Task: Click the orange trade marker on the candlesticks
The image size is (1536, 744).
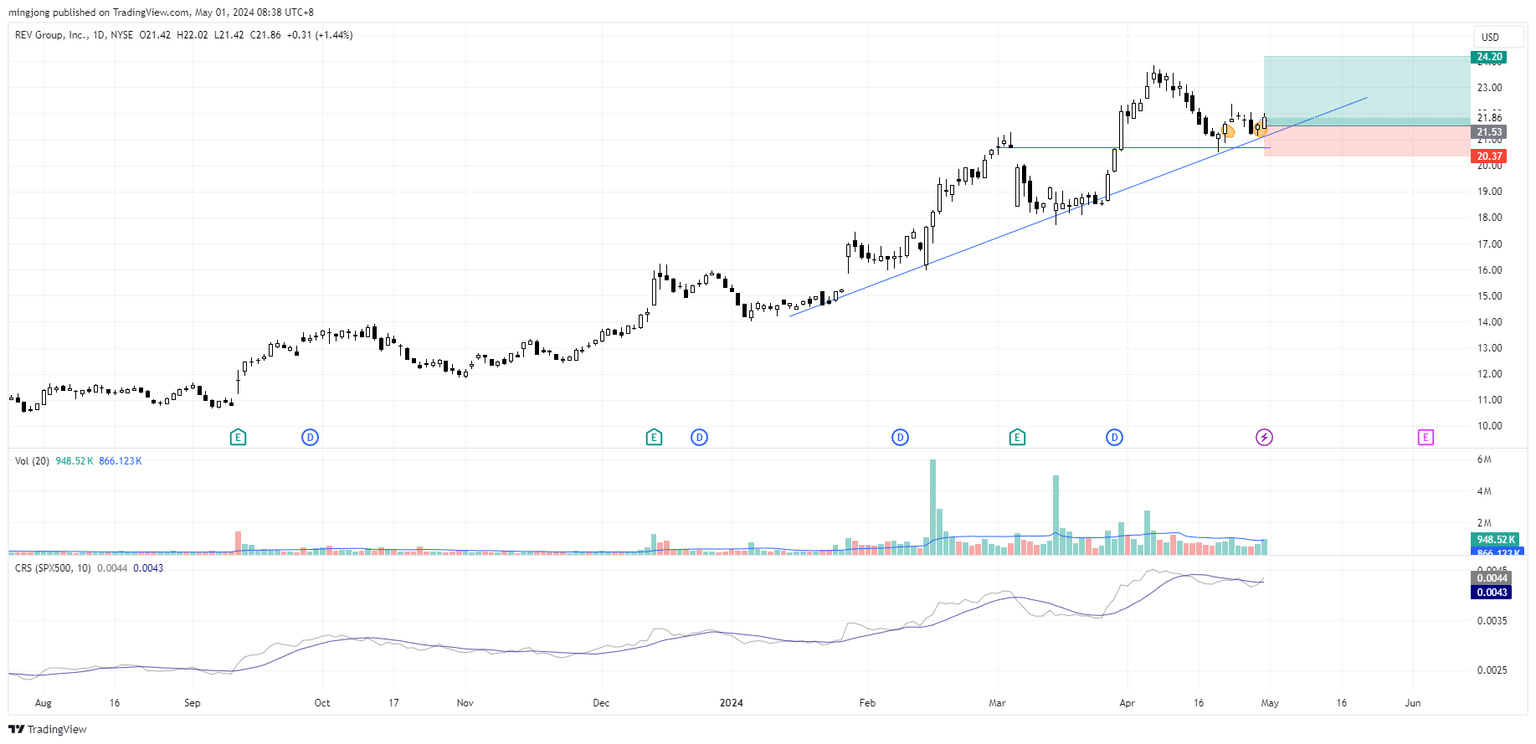Action: 1230,132
